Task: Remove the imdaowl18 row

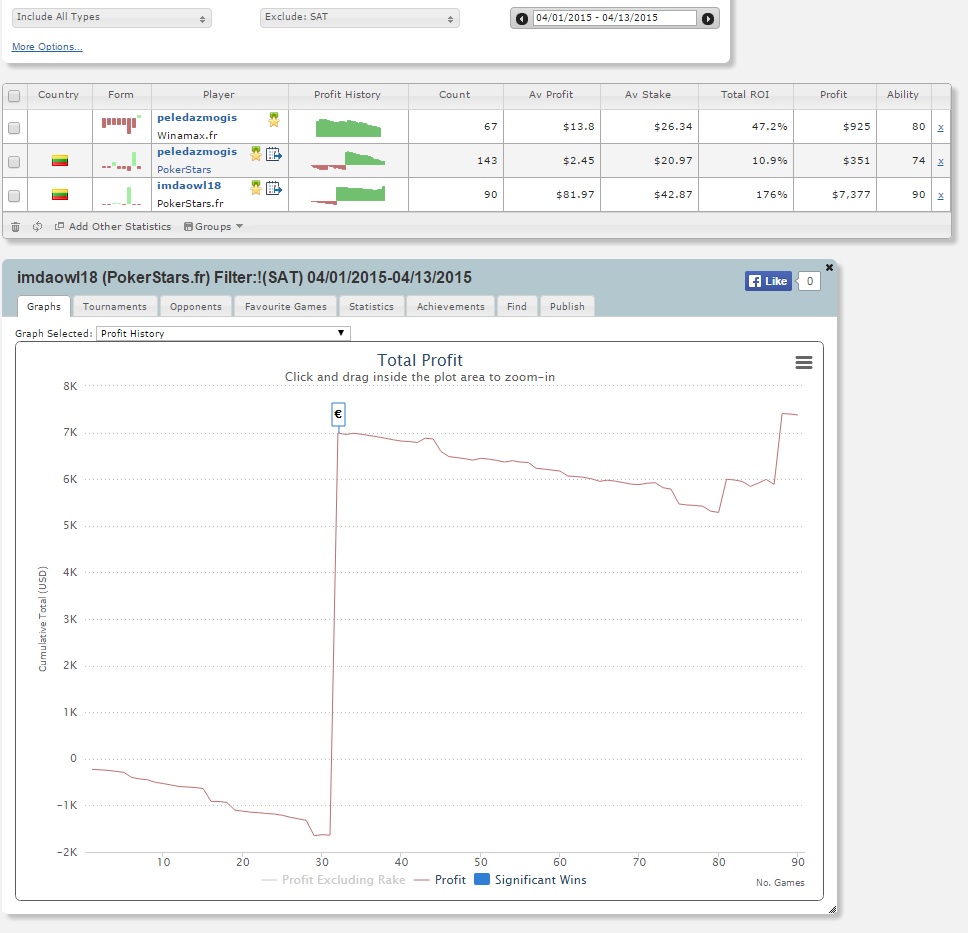Action: (940, 195)
